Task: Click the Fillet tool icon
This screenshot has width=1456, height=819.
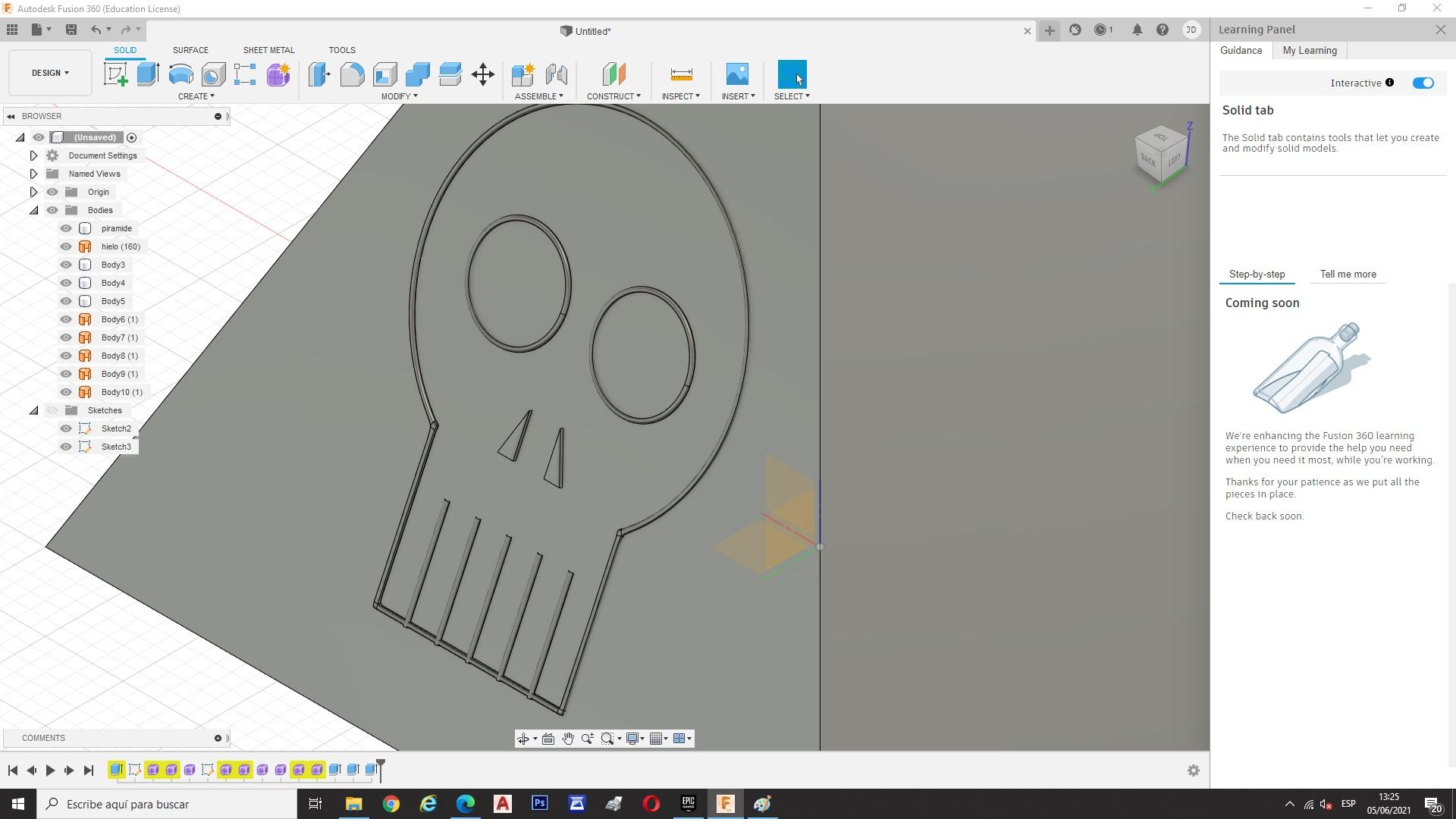Action: coord(352,74)
